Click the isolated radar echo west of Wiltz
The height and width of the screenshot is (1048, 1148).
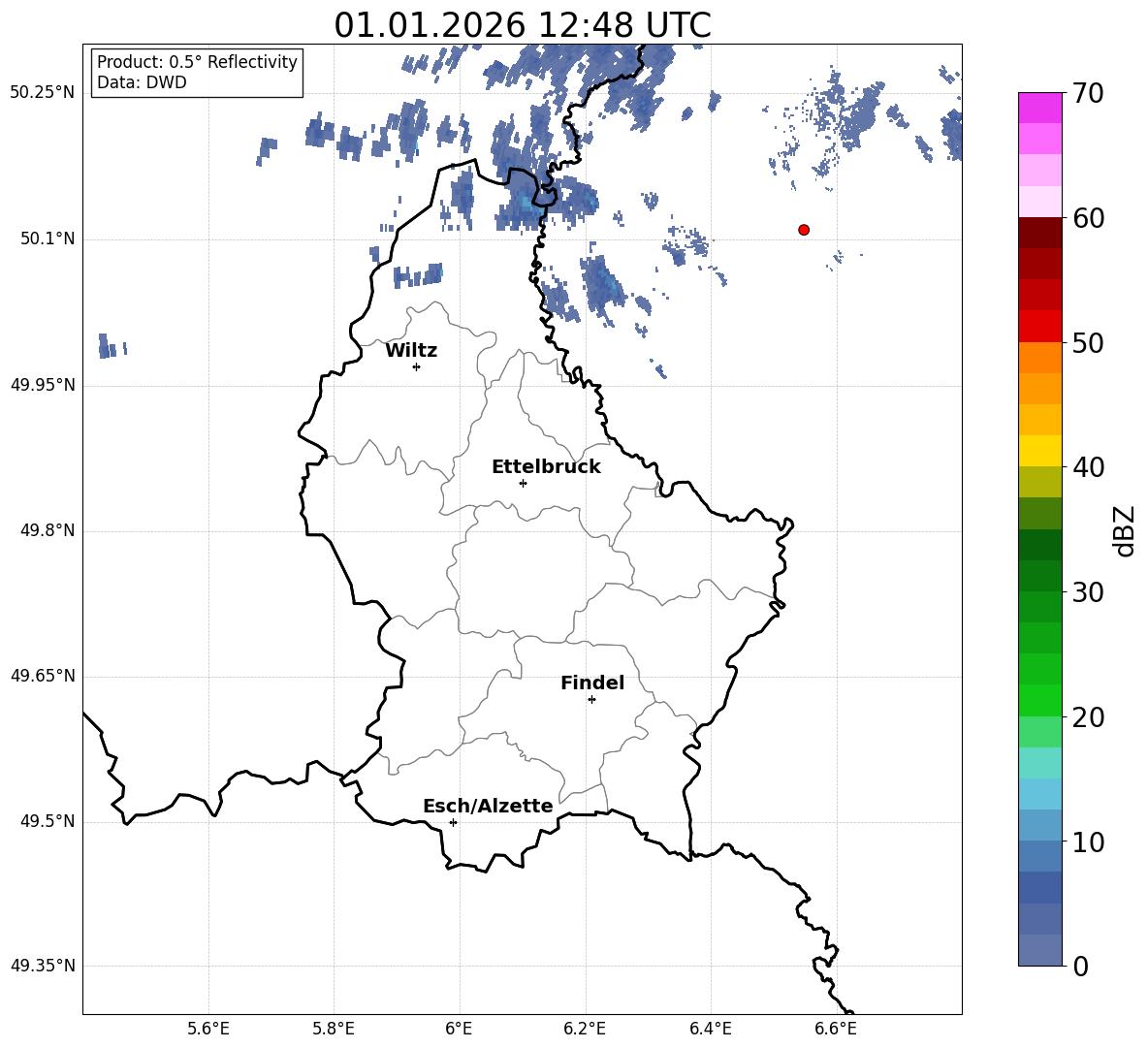pyautogui.click(x=112, y=346)
